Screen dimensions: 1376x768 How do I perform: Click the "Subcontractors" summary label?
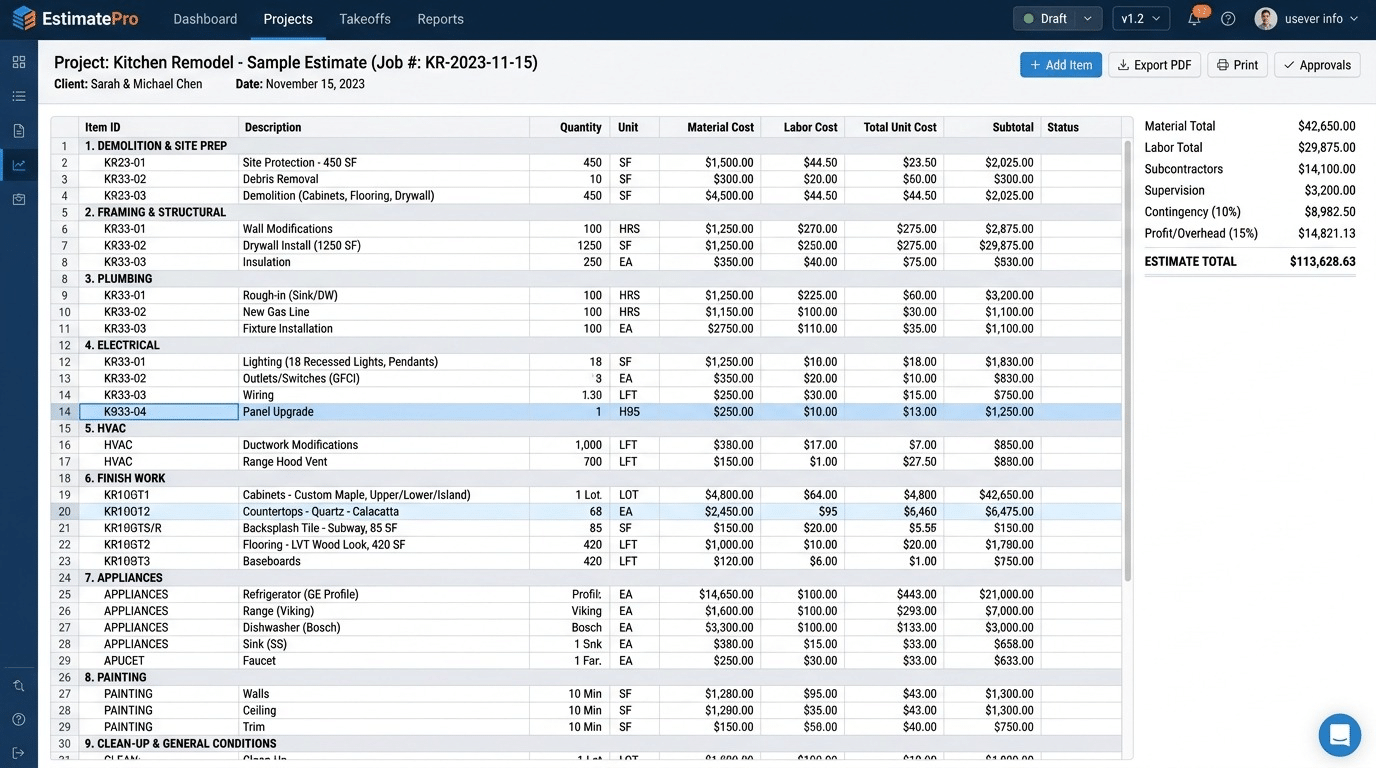coord(1184,169)
